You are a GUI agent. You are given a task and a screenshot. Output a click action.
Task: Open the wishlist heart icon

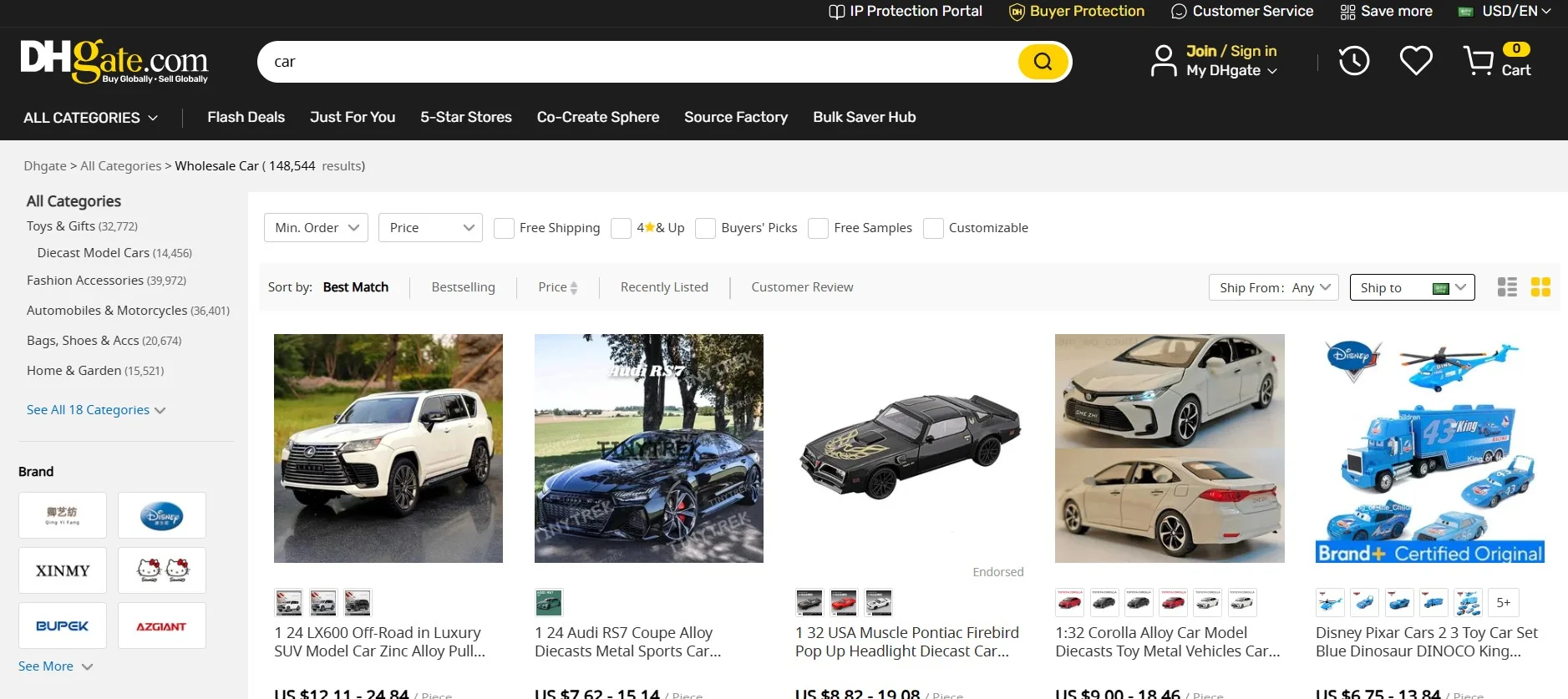(x=1416, y=61)
